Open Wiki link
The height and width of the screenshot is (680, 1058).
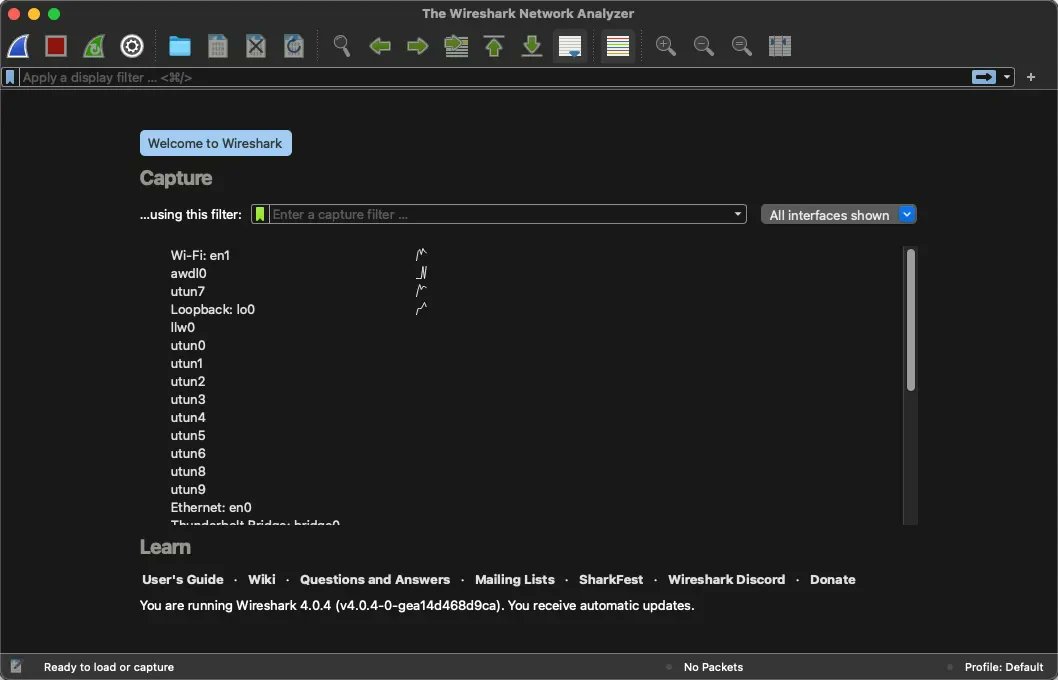tap(262, 579)
